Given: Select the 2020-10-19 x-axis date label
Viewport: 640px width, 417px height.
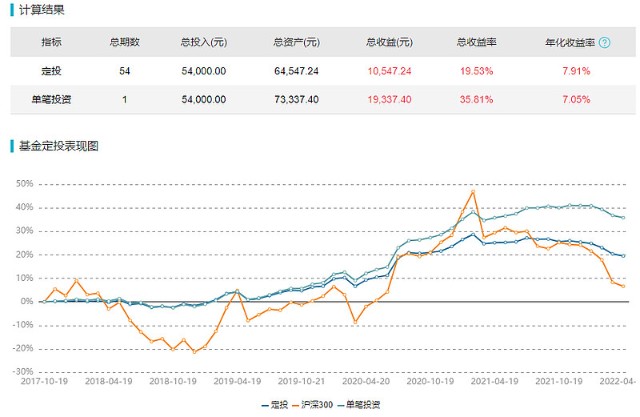Looking at the screenshot, I should (x=430, y=381).
